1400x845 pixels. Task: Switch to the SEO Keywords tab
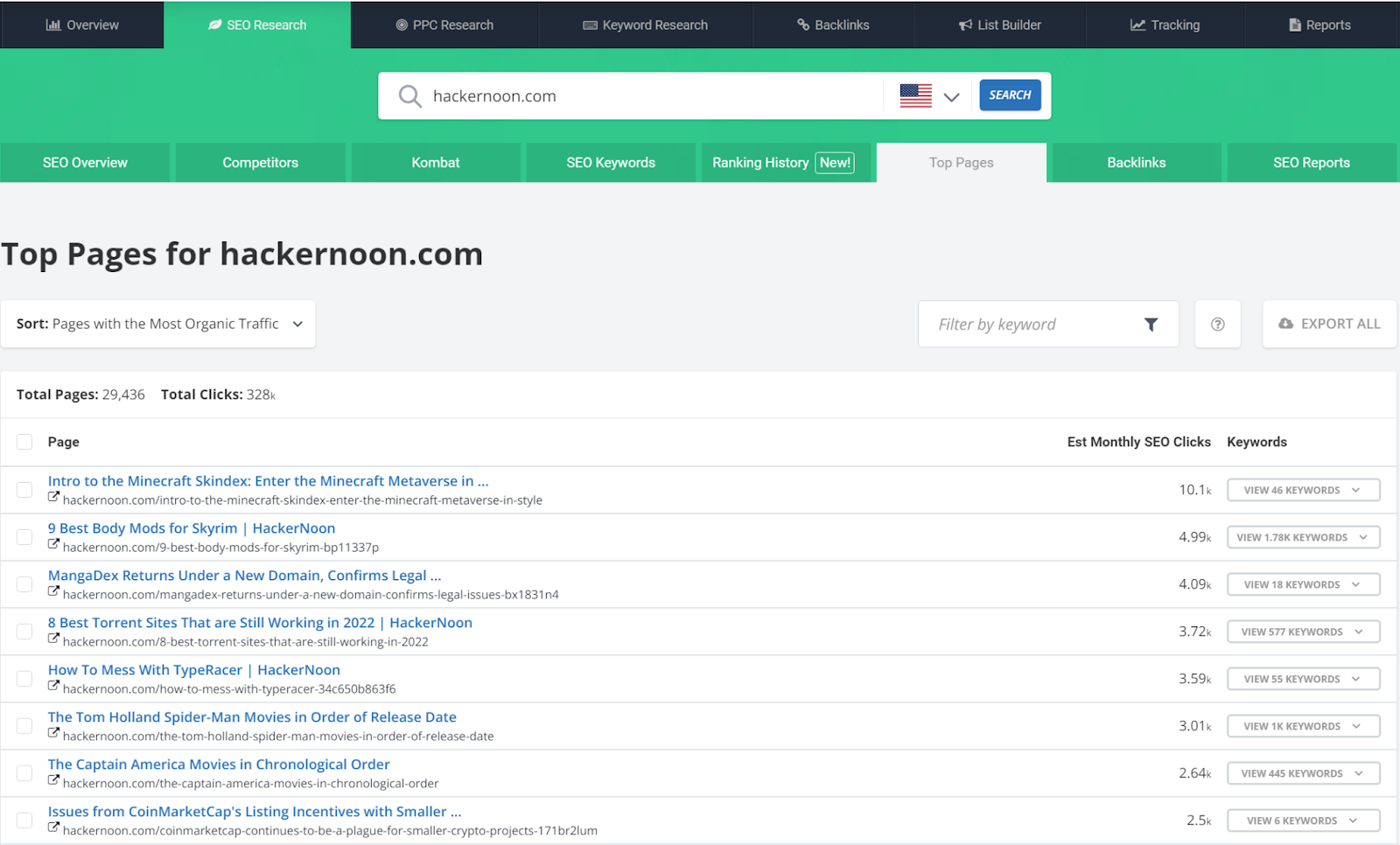[x=610, y=163]
